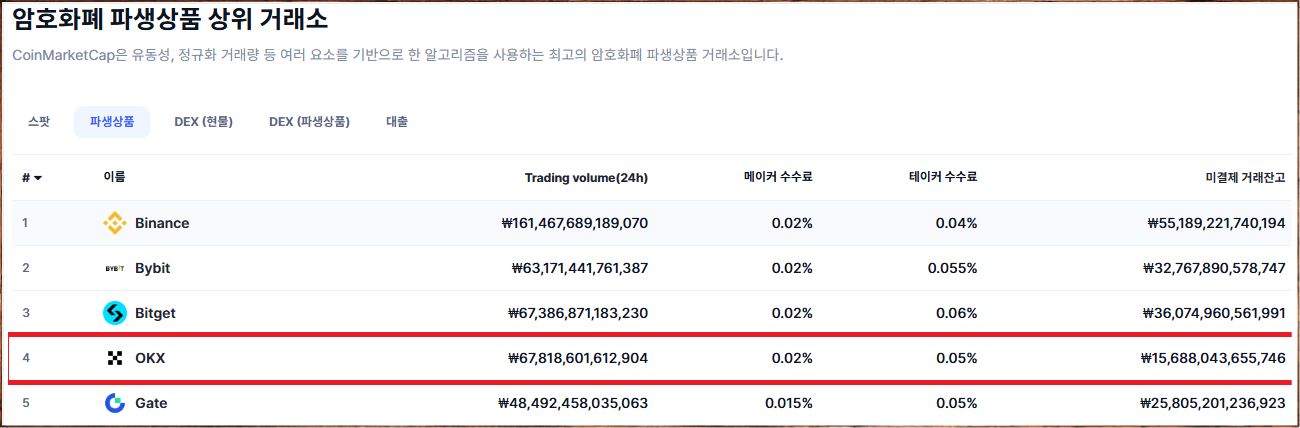Click Bybit taker fee 0.055%
Screen dimensions: 1300x428
pyautogui.click(x=952, y=268)
